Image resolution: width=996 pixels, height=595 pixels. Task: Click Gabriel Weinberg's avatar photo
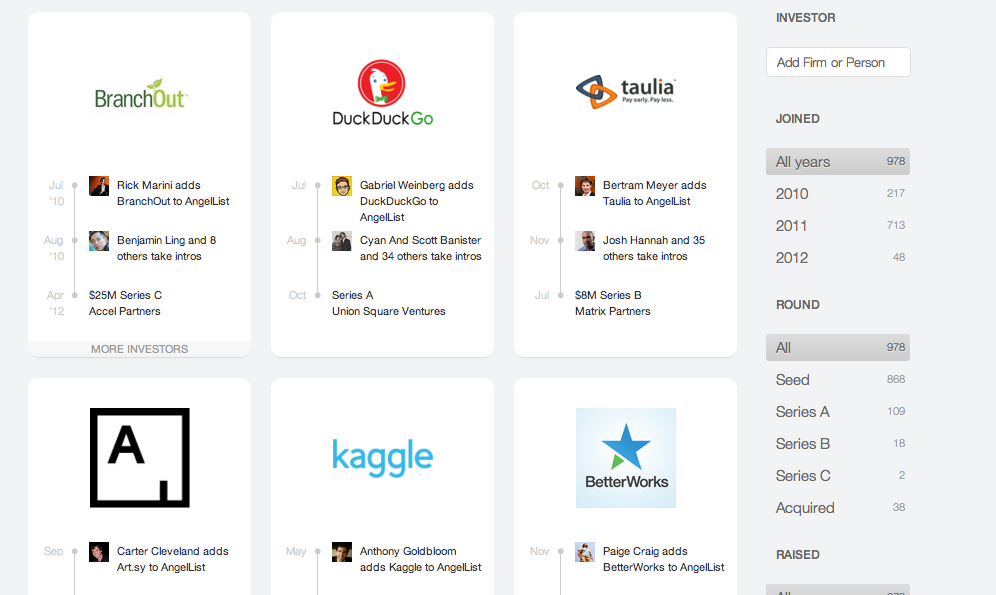point(342,186)
